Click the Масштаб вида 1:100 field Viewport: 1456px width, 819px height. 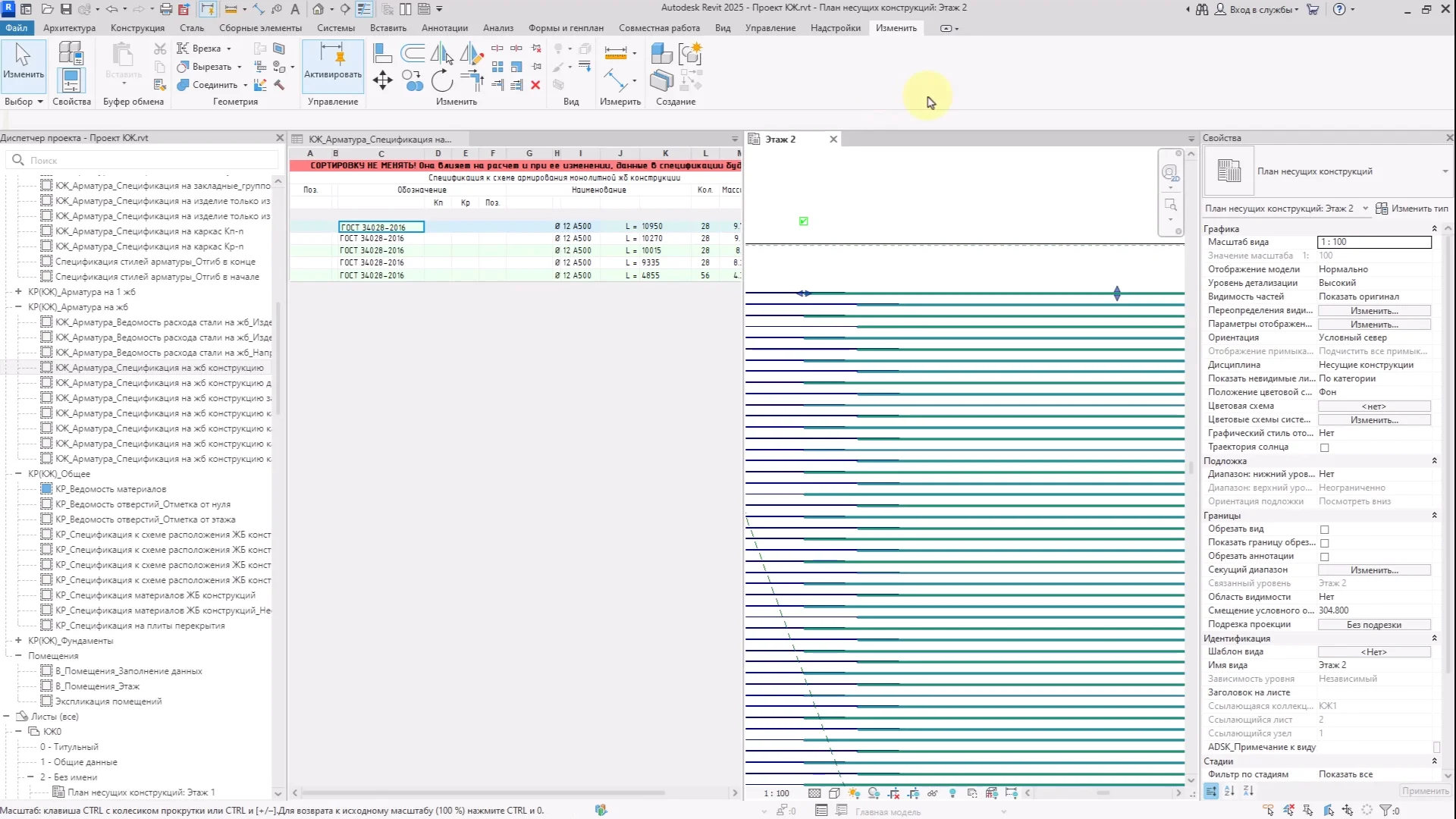click(x=1374, y=242)
